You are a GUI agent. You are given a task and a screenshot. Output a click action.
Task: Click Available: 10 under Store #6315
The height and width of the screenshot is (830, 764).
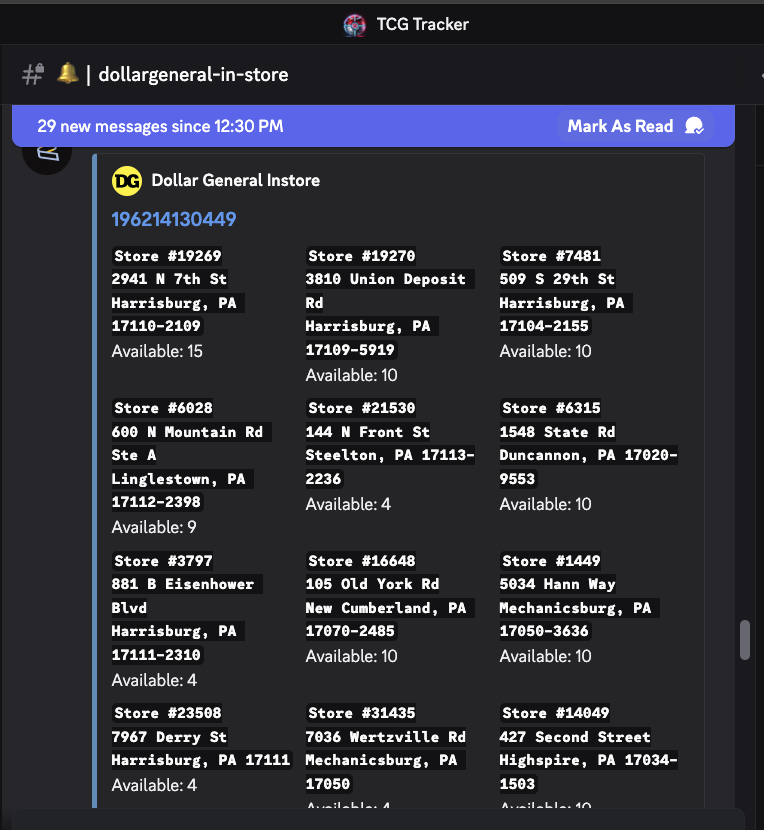tap(545, 504)
